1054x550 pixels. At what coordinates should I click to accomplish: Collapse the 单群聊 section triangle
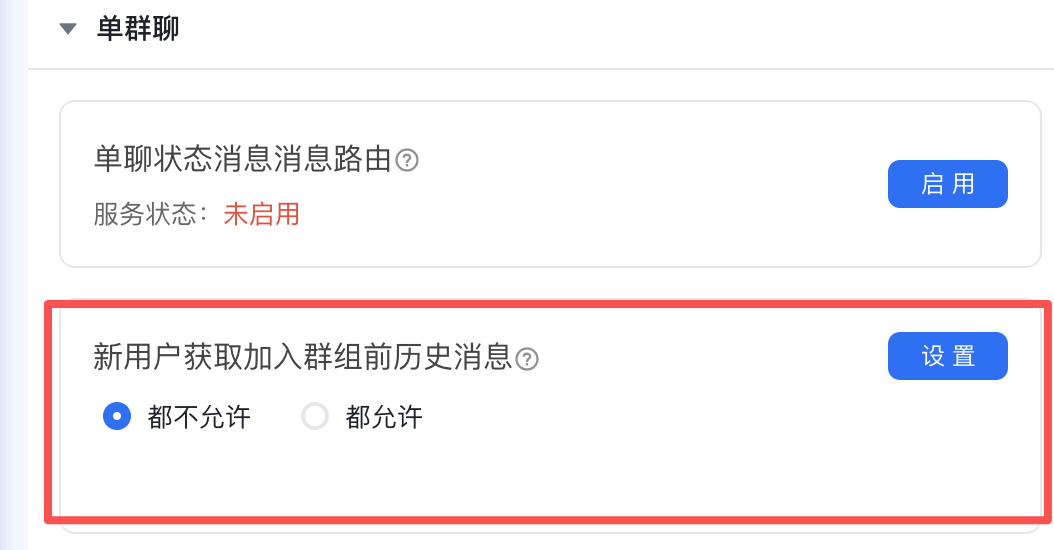pos(68,29)
